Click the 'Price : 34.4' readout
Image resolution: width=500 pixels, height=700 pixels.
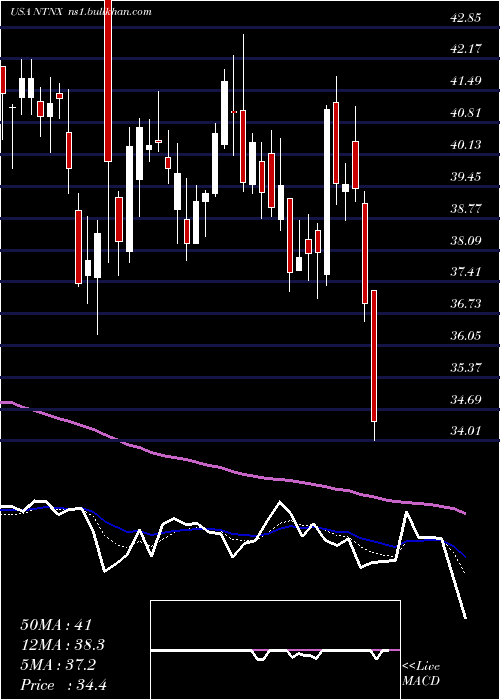click(x=63, y=685)
